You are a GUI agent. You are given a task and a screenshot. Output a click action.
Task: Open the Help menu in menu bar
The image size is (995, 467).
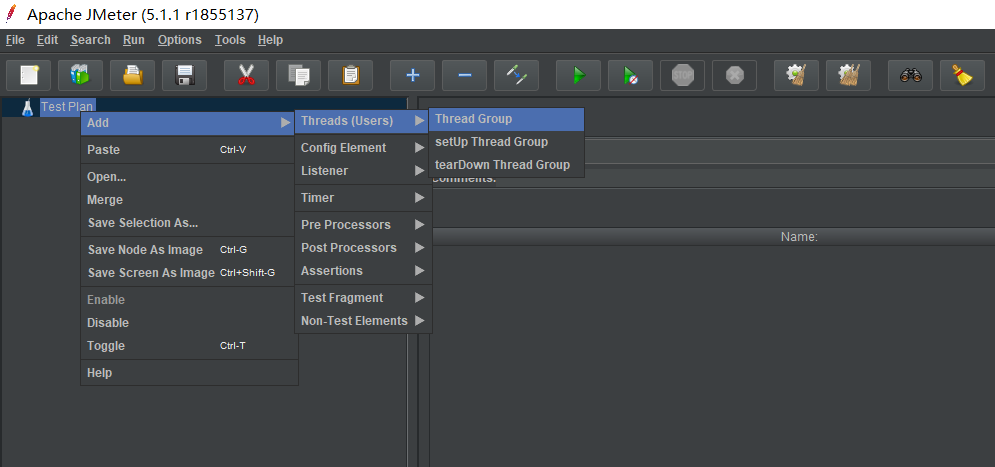(270, 40)
